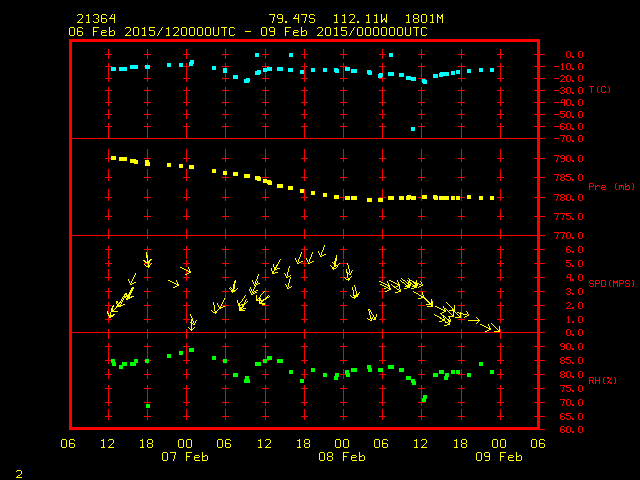
Task: Click the station ID 21364
Action: (x=96, y=19)
